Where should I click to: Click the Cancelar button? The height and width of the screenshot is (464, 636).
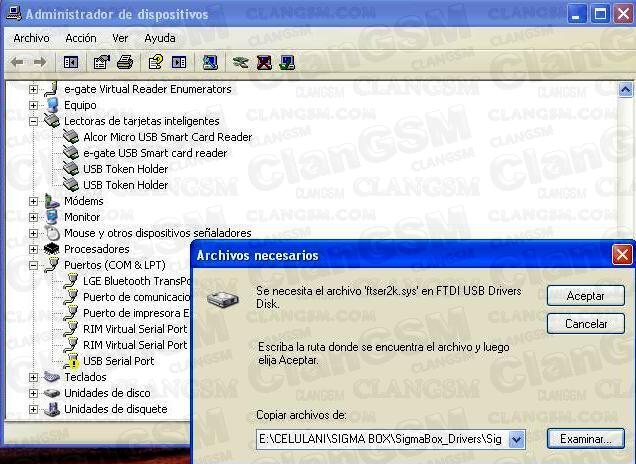585,323
